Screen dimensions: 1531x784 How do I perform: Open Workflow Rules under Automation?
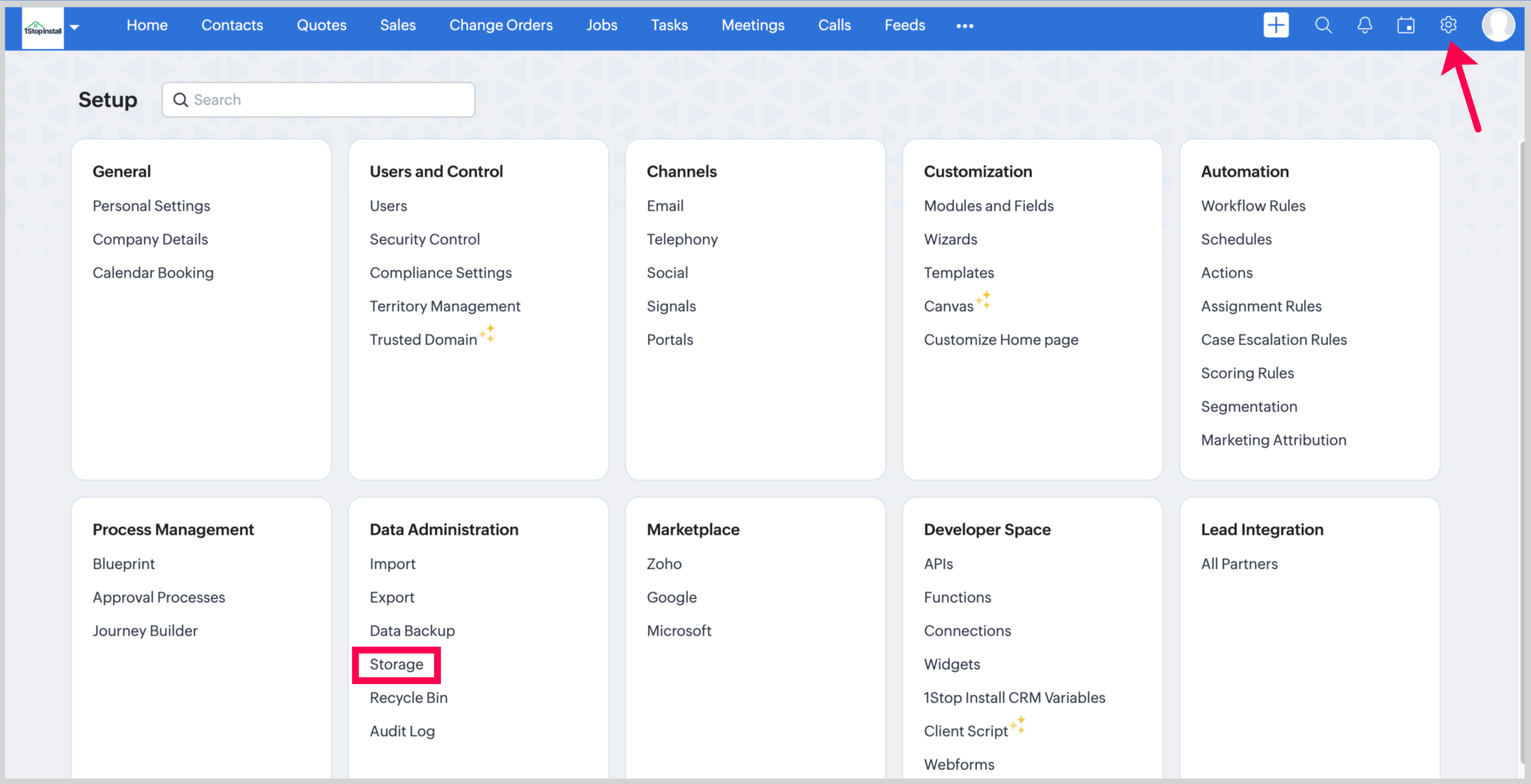click(1253, 205)
